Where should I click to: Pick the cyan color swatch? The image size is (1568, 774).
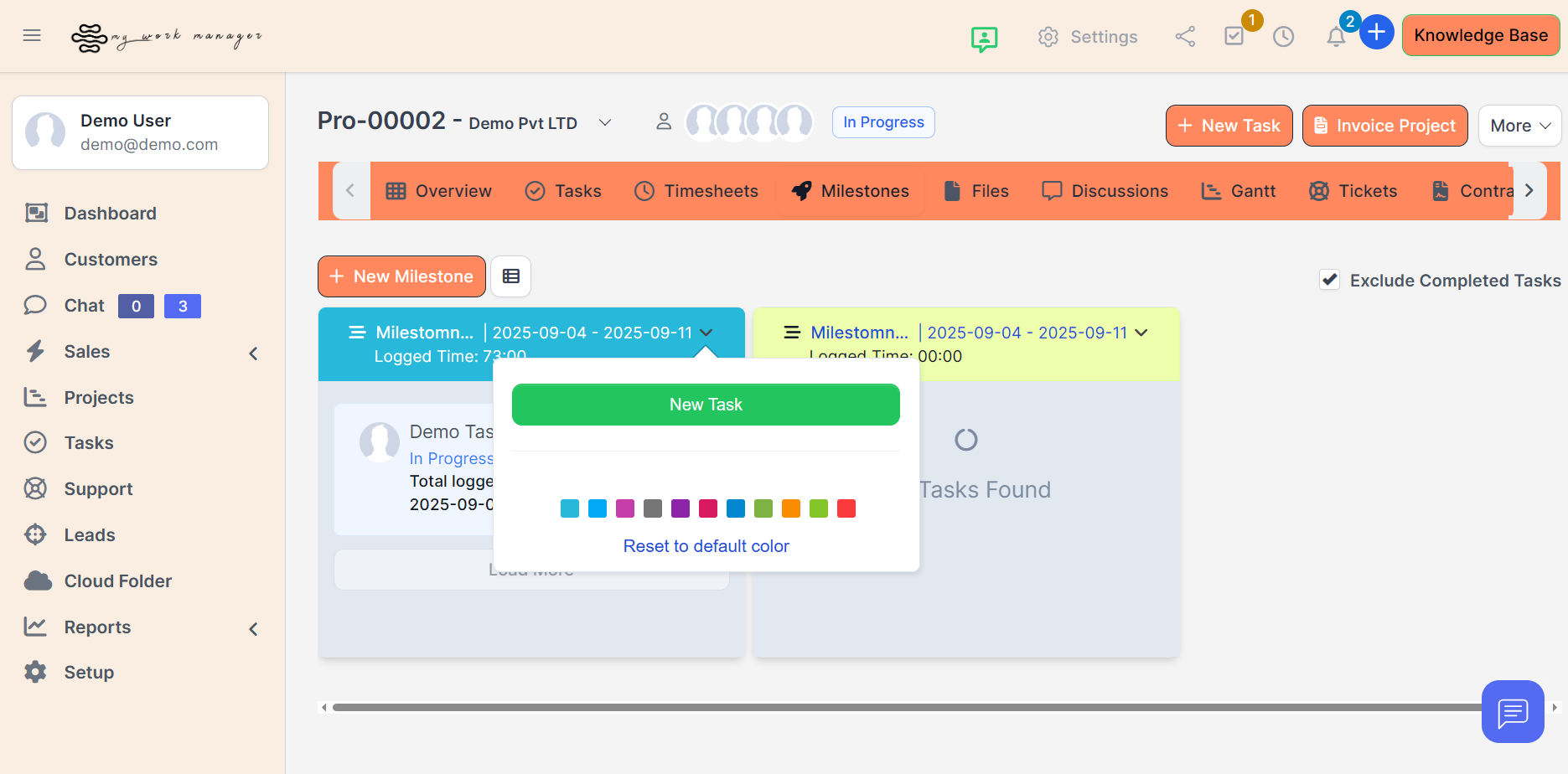[x=570, y=508]
